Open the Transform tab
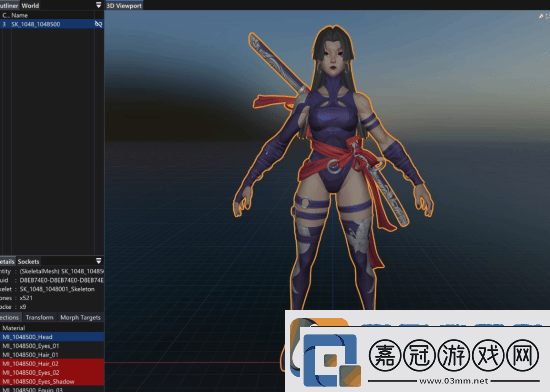The image size is (550, 392). point(39,317)
